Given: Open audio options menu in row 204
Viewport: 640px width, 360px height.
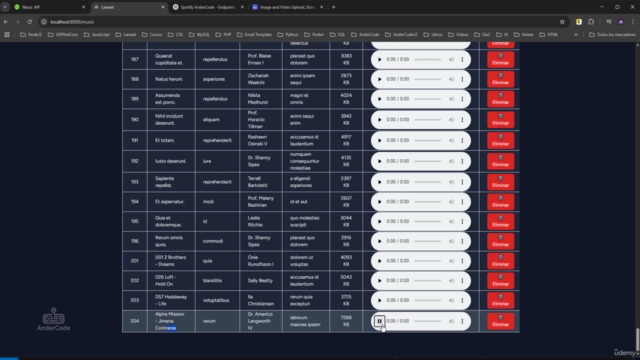Looking at the screenshot, I should 462,321.
